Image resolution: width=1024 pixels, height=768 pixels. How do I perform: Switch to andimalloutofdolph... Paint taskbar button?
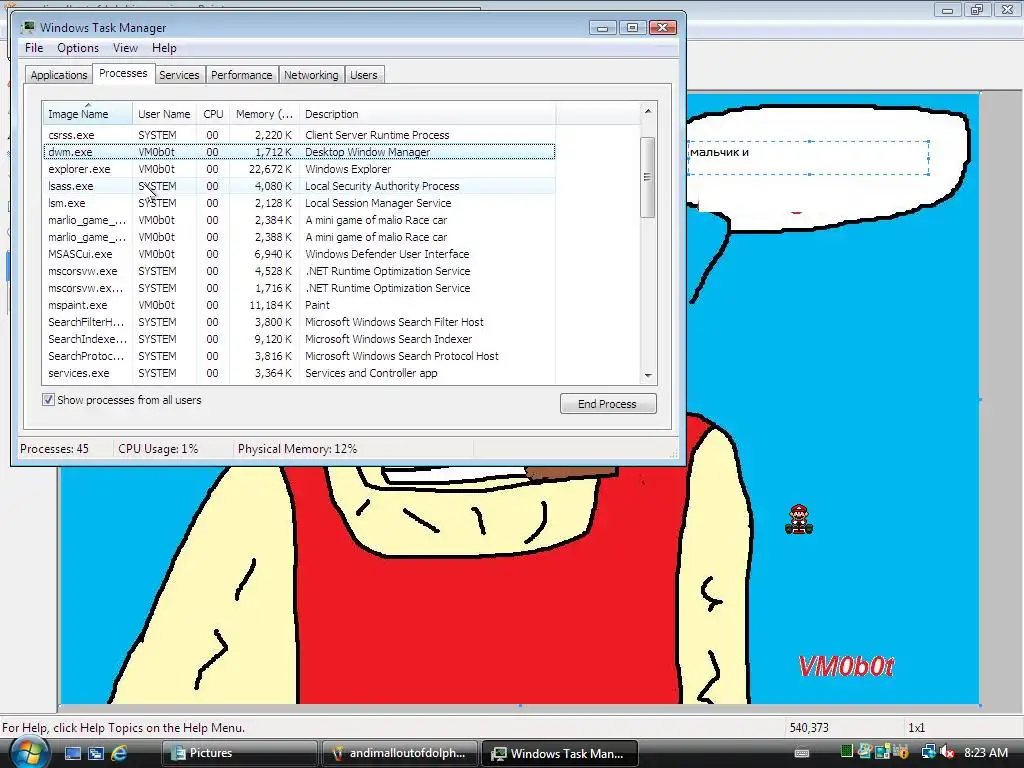(x=400, y=753)
